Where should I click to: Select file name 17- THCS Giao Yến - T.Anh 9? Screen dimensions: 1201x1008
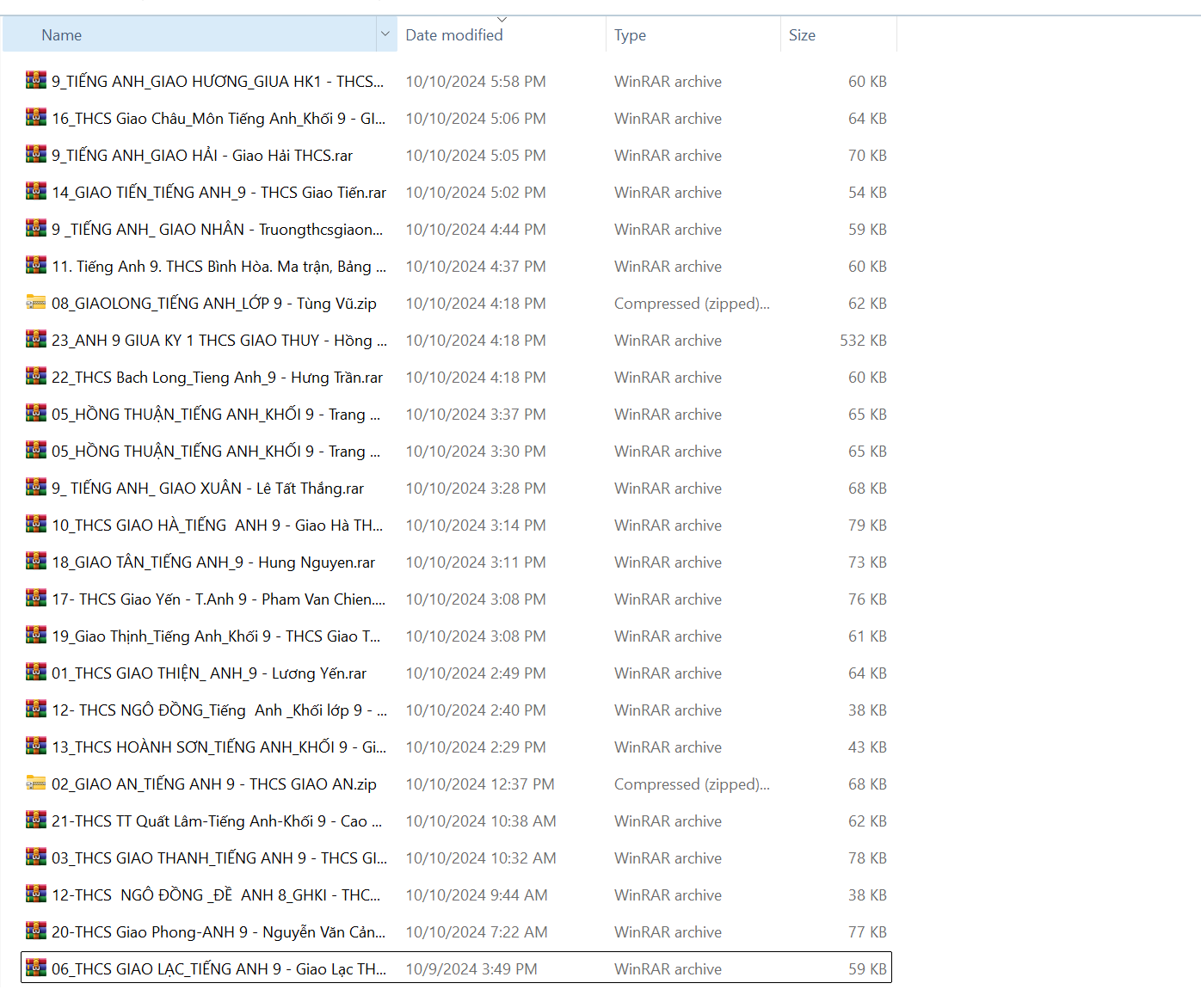pos(219,599)
